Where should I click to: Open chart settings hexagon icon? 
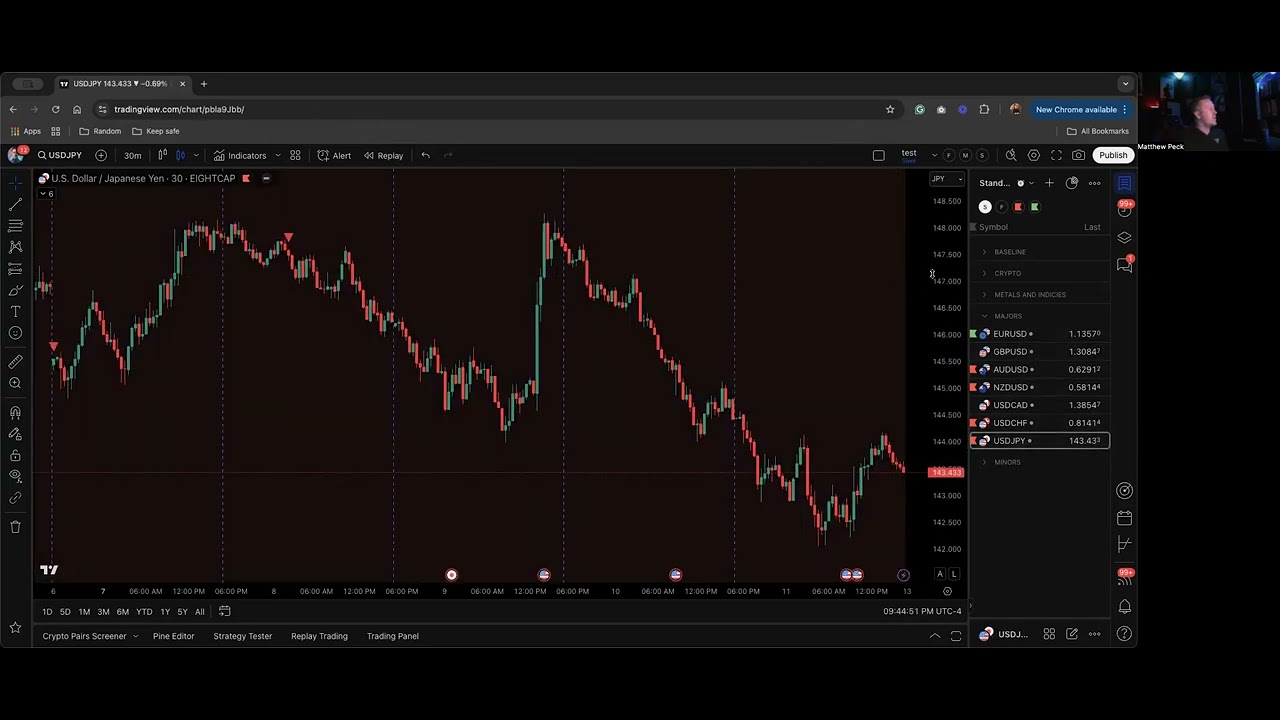1034,155
